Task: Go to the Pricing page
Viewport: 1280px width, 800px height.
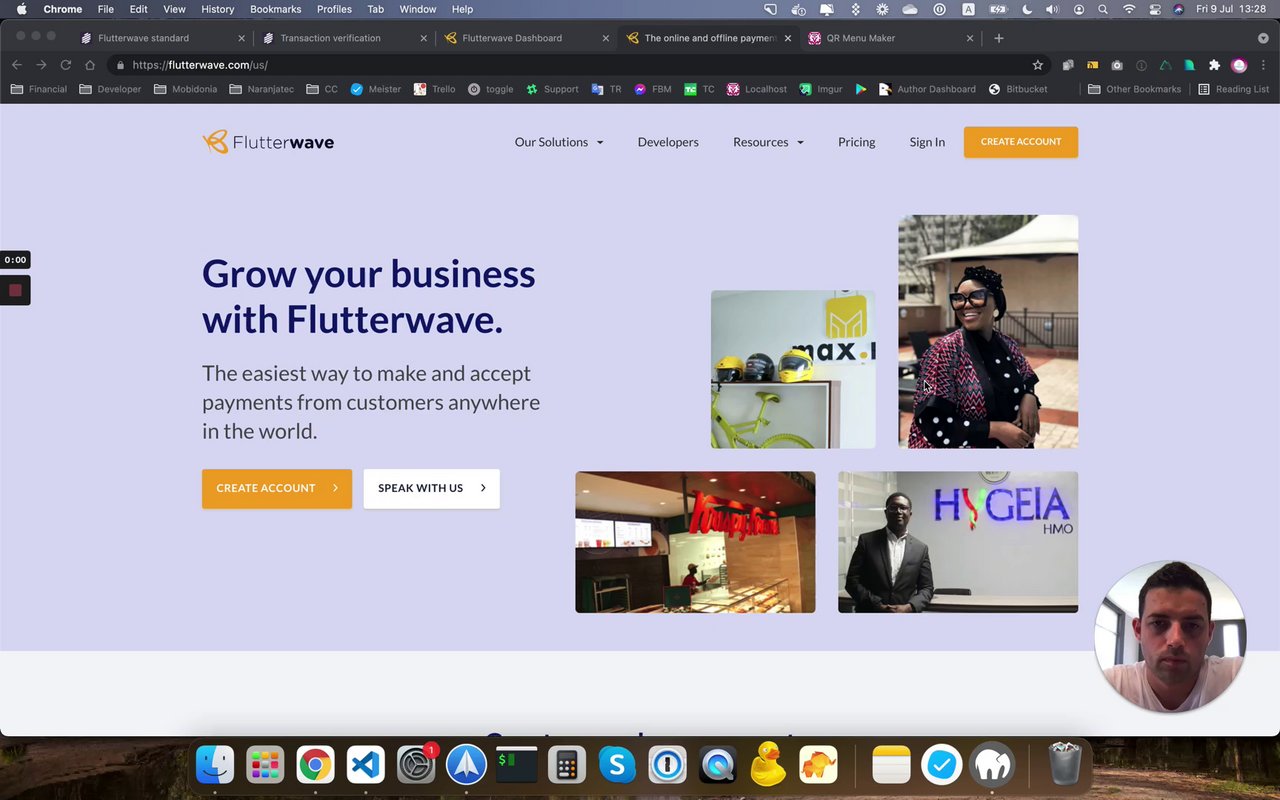Action: tap(856, 142)
